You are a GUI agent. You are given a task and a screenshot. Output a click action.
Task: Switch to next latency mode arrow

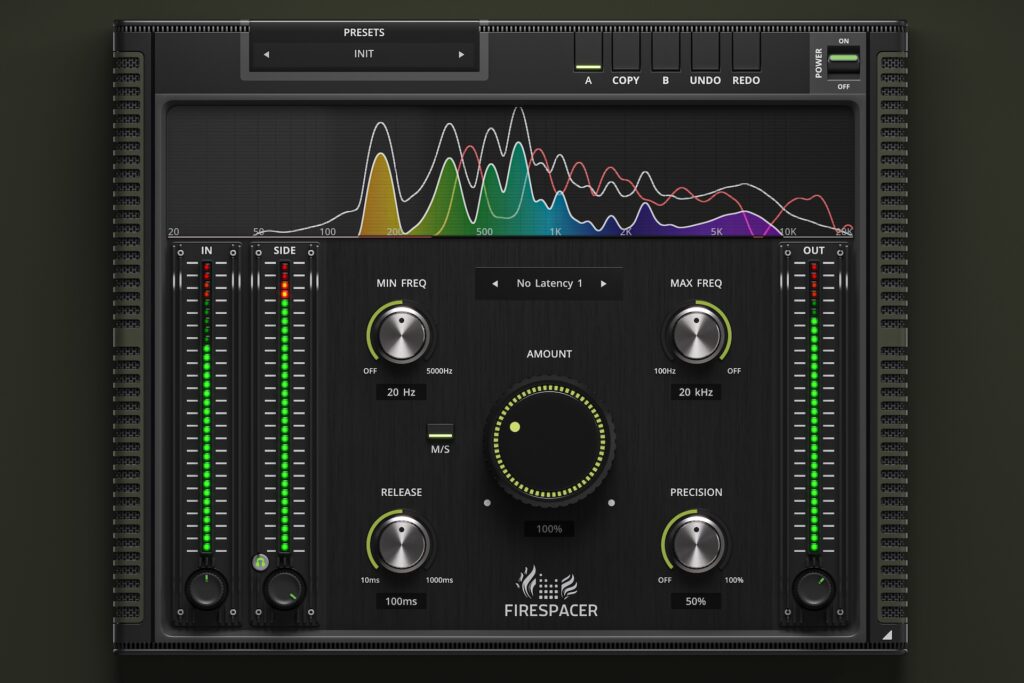(603, 284)
